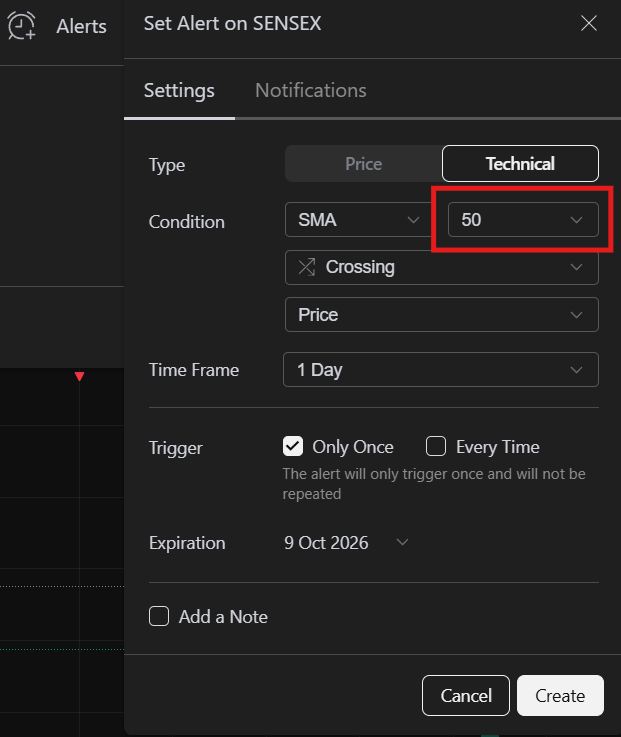Enable the Add a Note checkbox
Screen dimensions: 621x737
click(159, 616)
